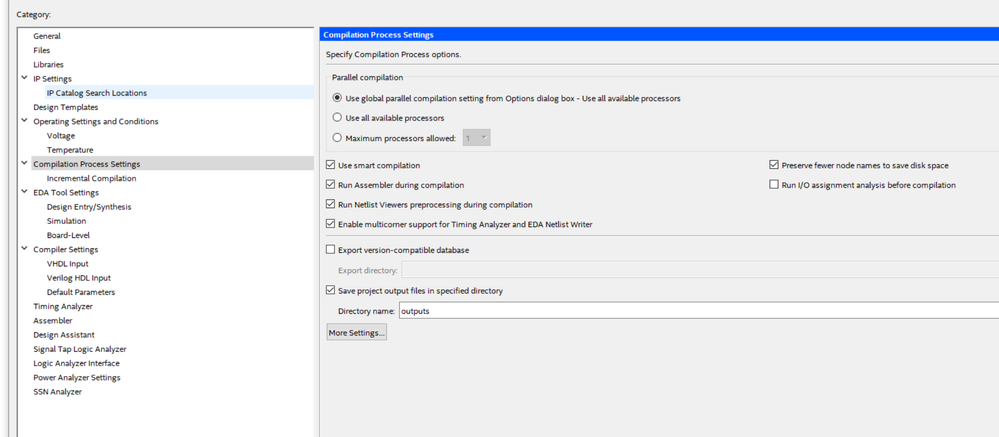The width and height of the screenshot is (999, 437).
Task: Click the More Settings button
Action: (x=356, y=332)
